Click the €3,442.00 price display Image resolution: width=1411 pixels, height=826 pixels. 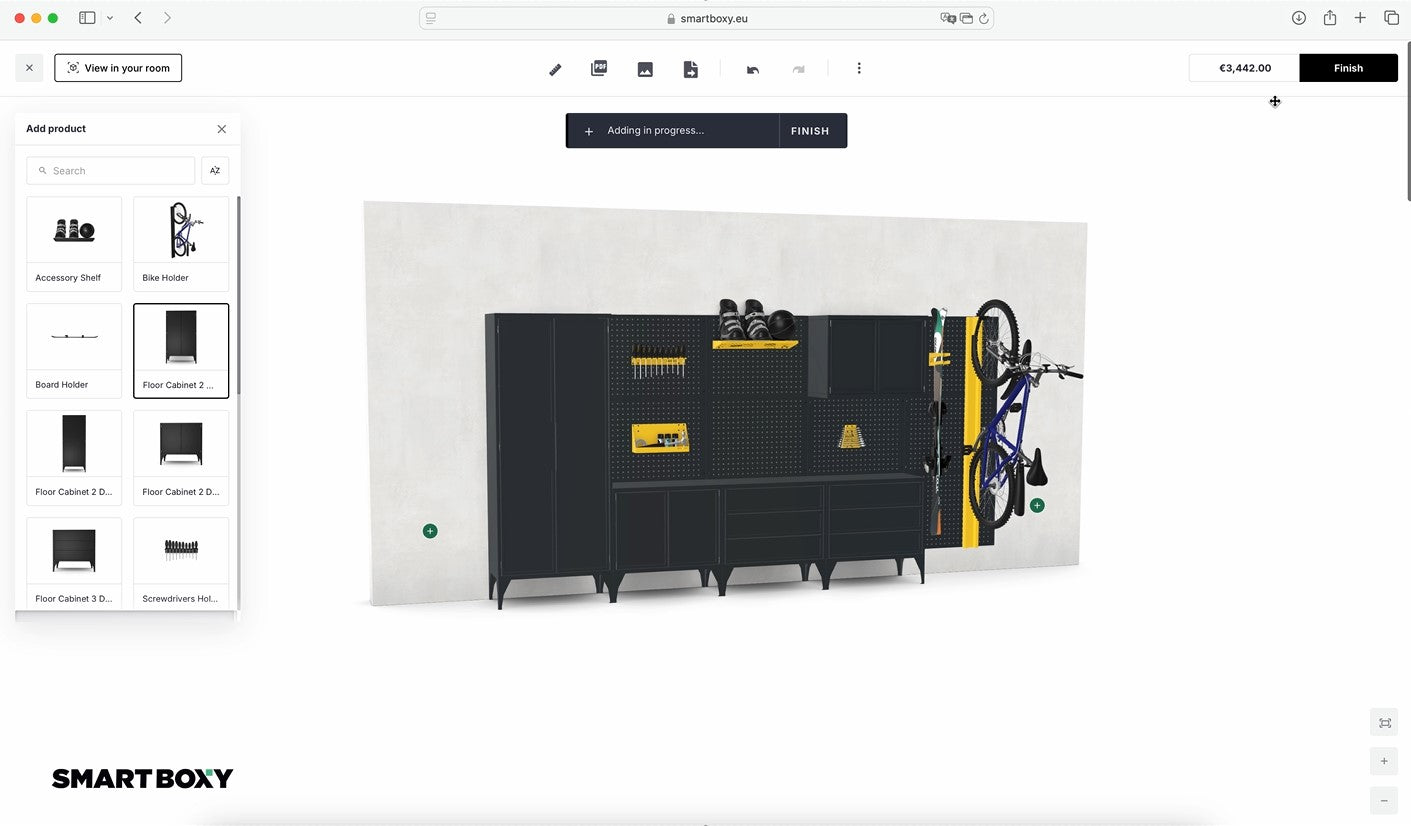point(1243,67)
